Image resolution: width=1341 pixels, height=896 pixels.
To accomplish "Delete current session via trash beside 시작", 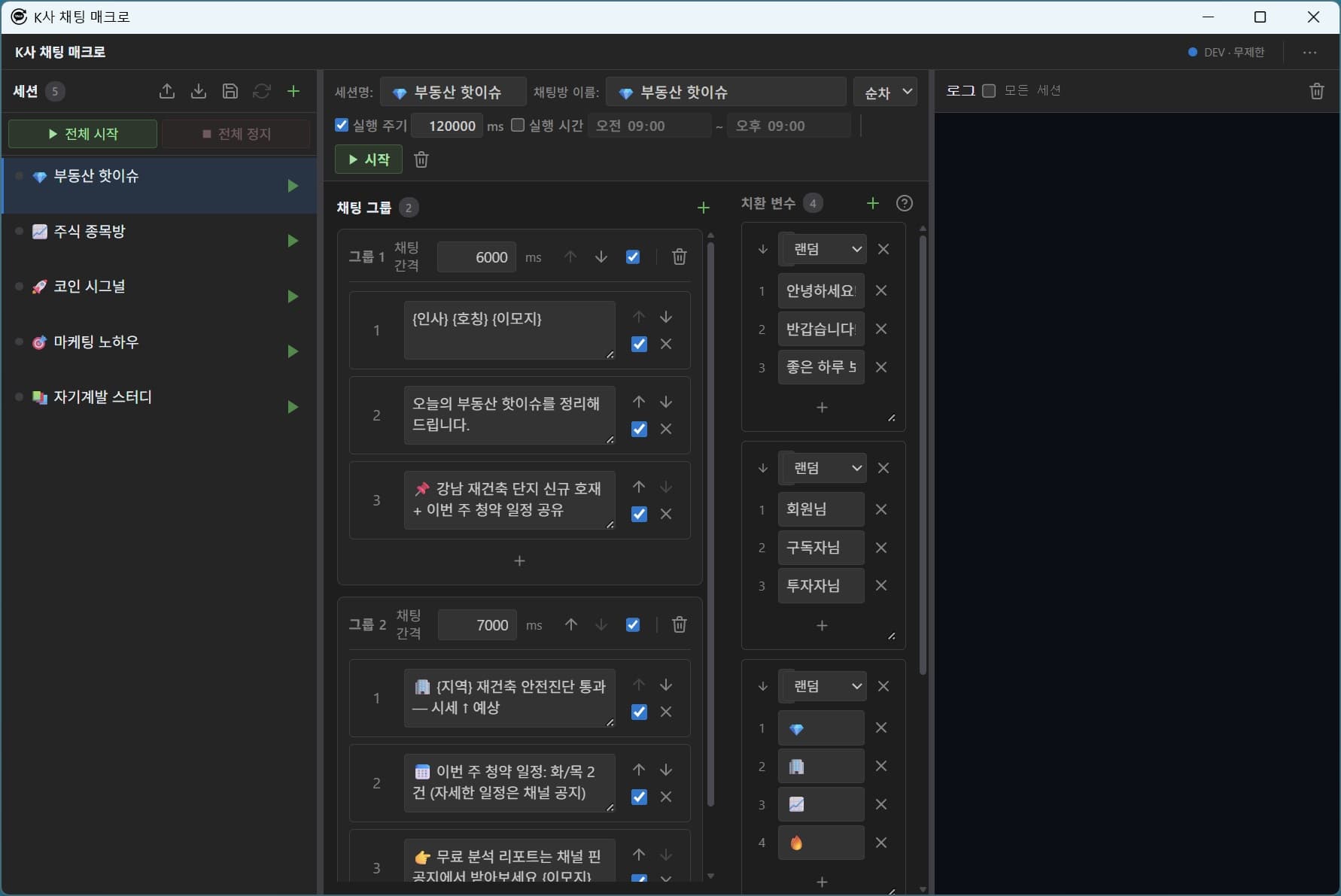I will [x=421, y=159].
